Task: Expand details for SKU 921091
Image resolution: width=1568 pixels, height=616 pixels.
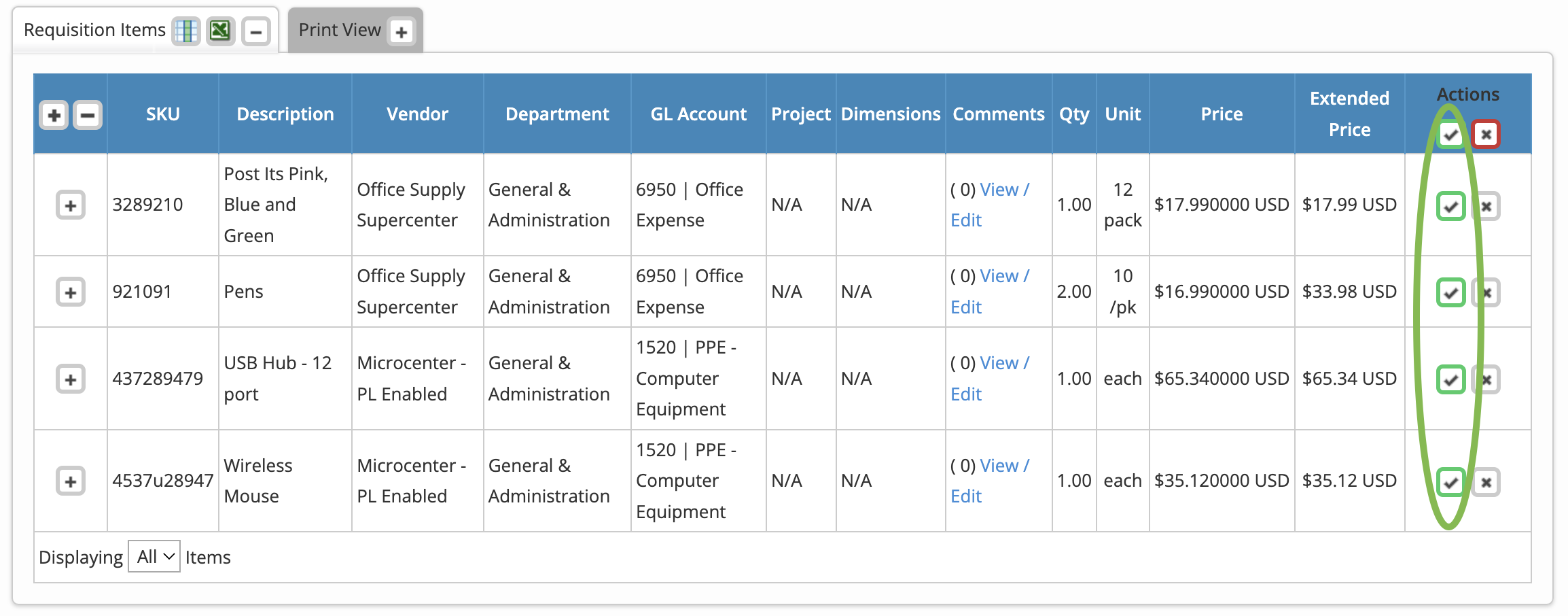Action: point(70,292)
